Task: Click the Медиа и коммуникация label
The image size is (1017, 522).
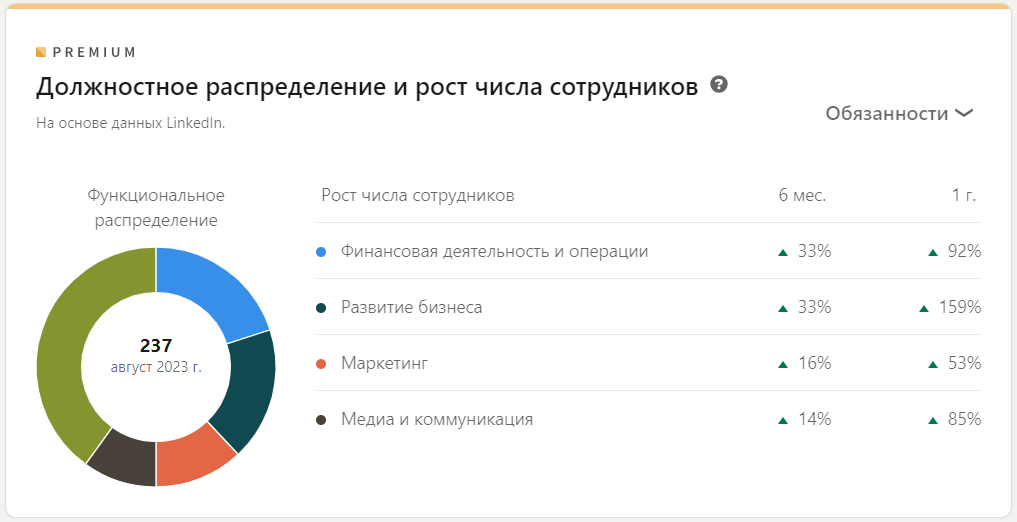Action: (436, 420)
